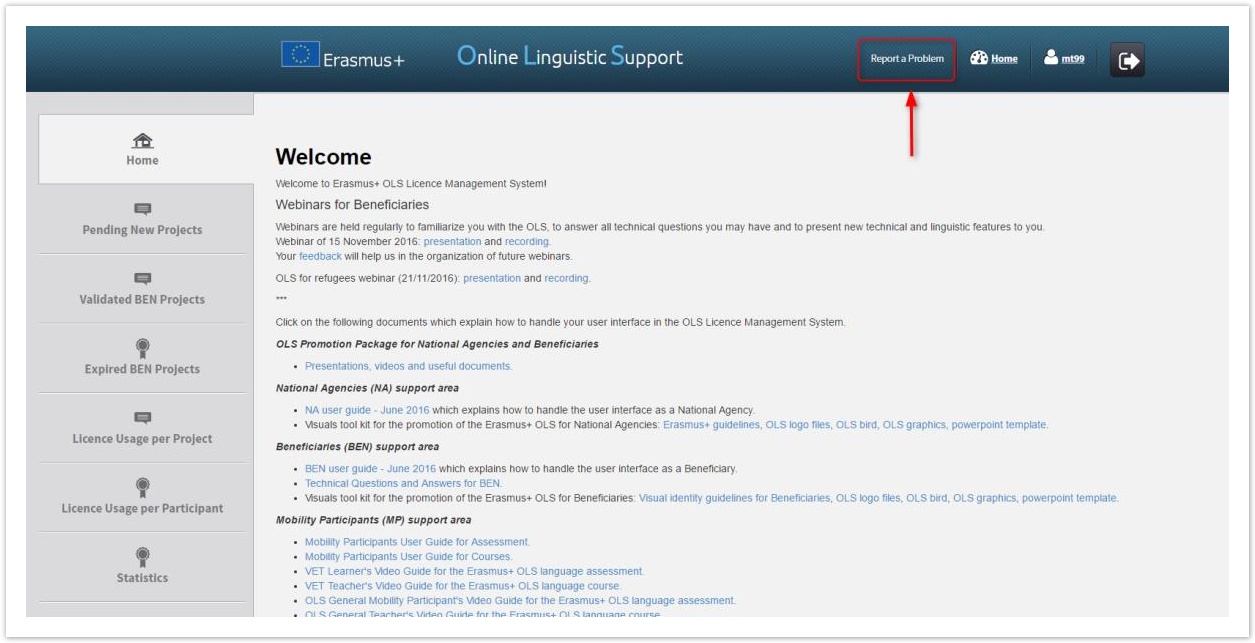Open OLS graphics in the Beneficiaries kit
1255x643 pixels.
click(x=984, y=498)
